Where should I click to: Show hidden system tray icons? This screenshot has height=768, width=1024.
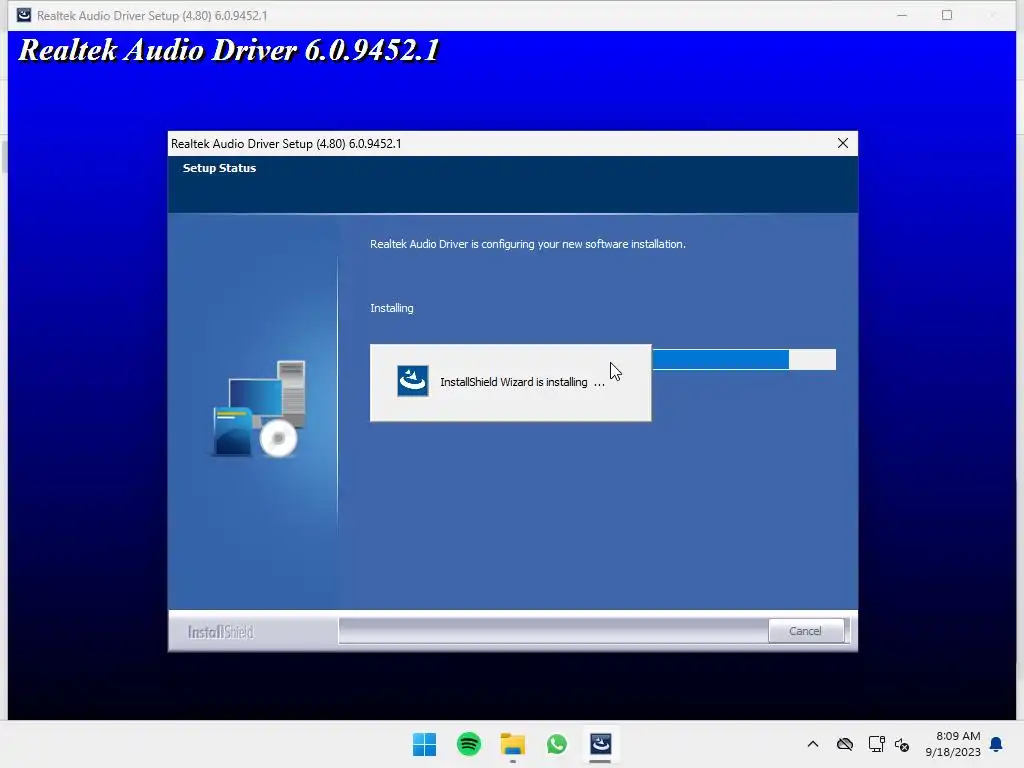click(813, 744)
